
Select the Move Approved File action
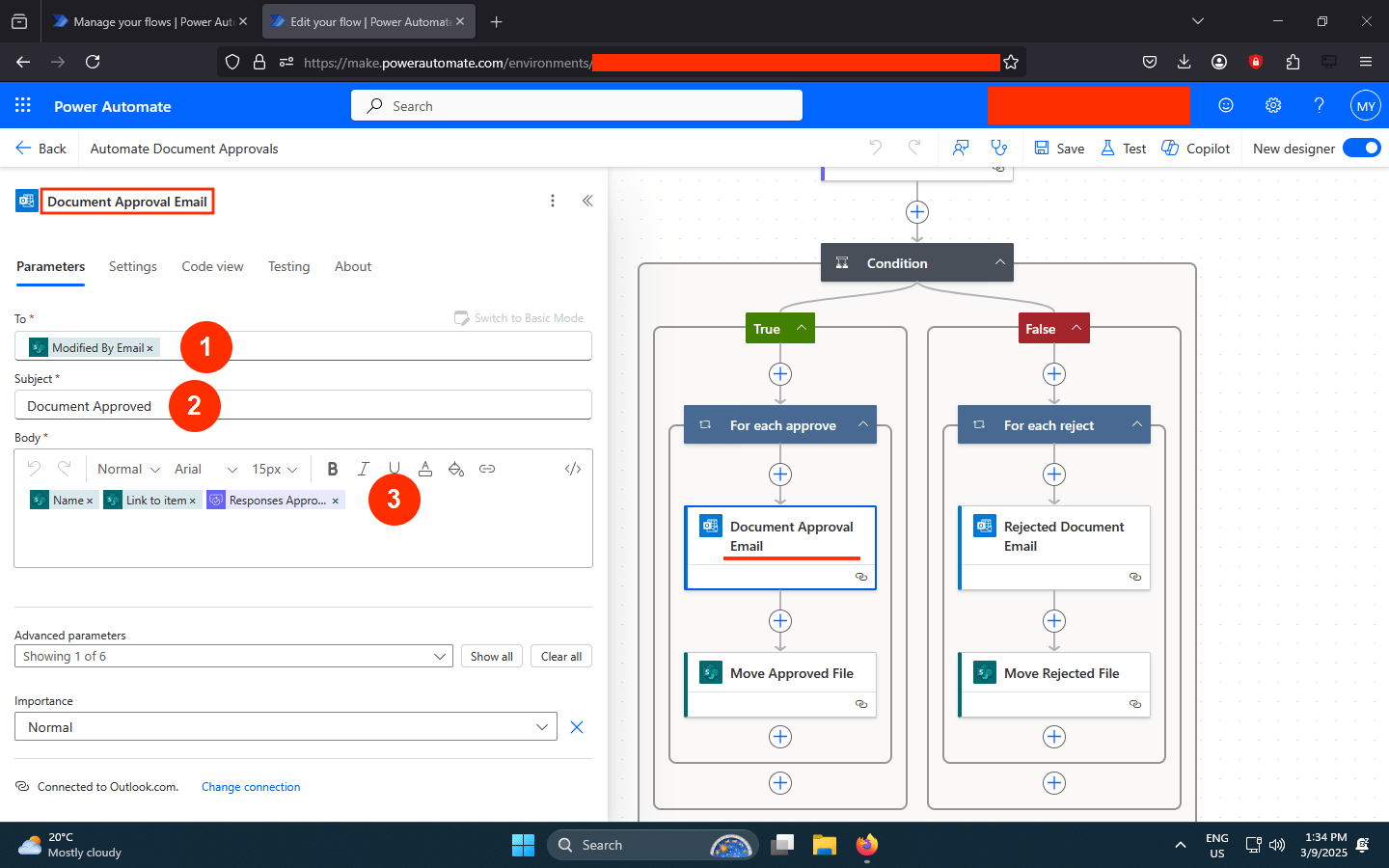coord(780,685)
